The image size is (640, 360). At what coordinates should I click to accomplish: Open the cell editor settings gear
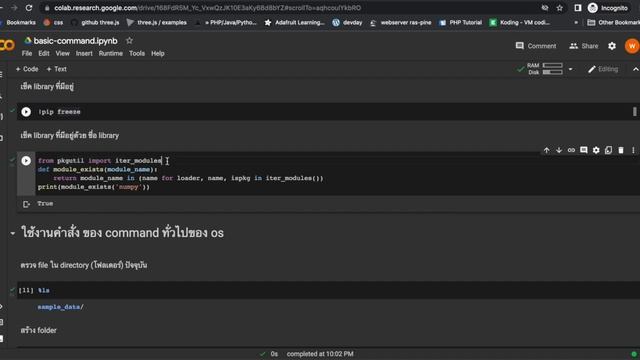pyautogui.click(x=596, y=150)
